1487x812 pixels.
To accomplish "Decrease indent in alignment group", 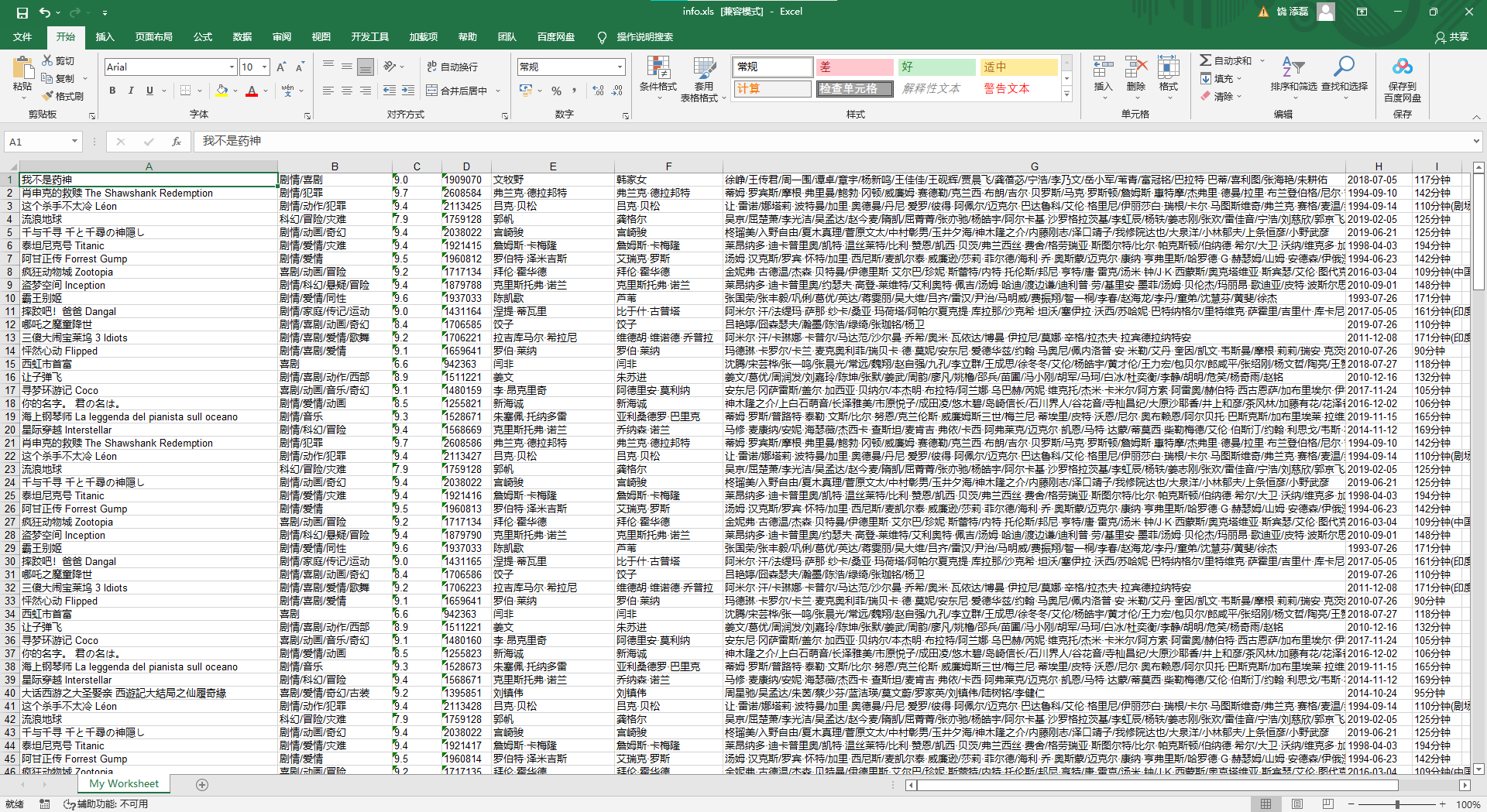I will (389, 91).
